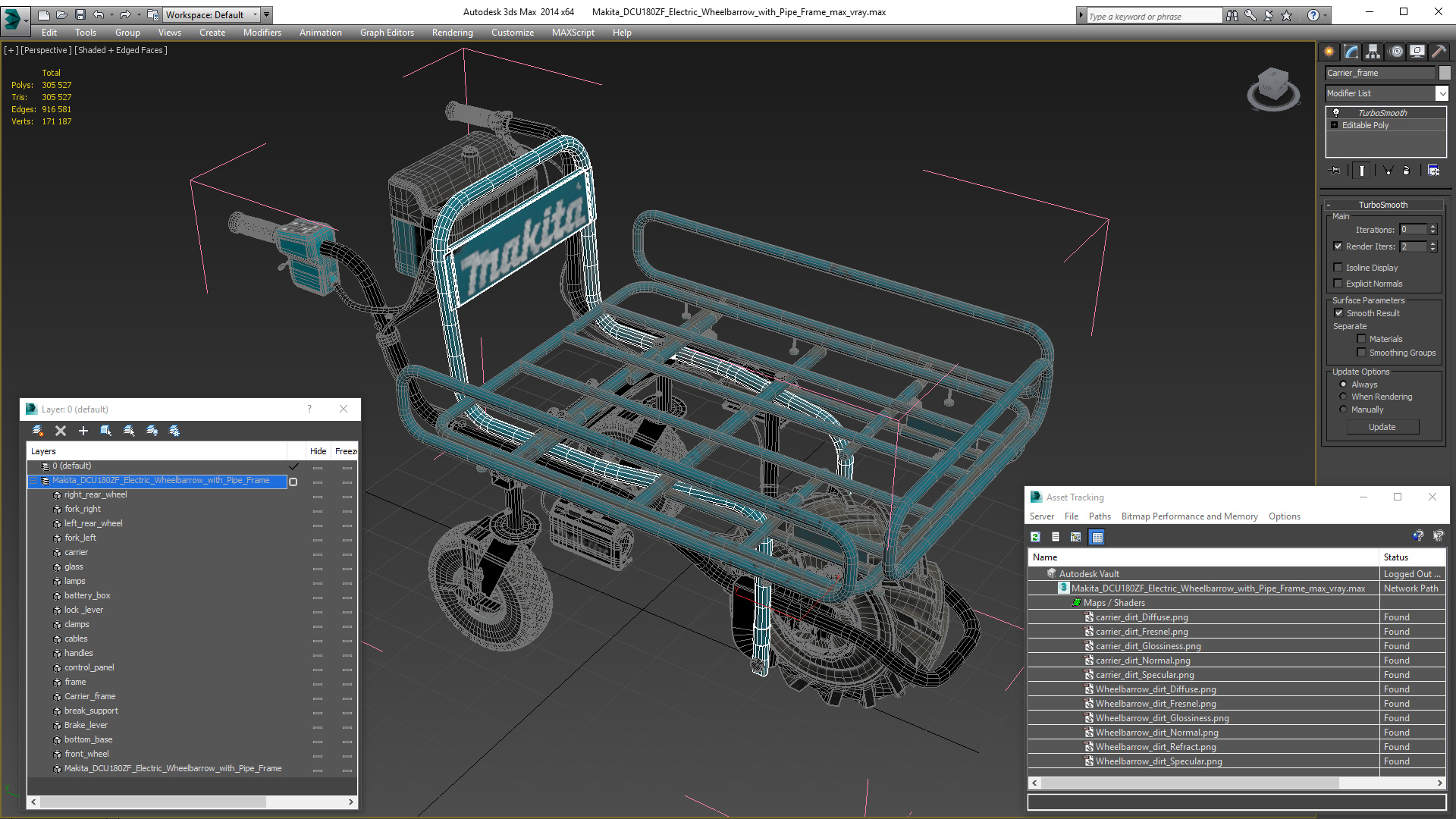
Task: Open the Rendering menu
Action: [452, 33]
